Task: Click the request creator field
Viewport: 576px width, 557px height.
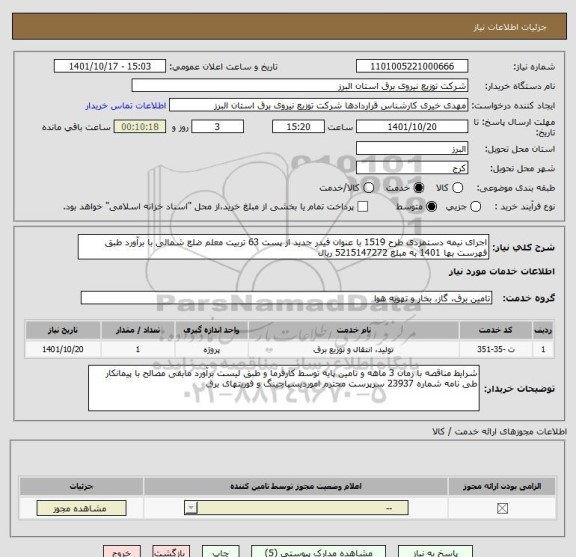Action: point(318,106)
